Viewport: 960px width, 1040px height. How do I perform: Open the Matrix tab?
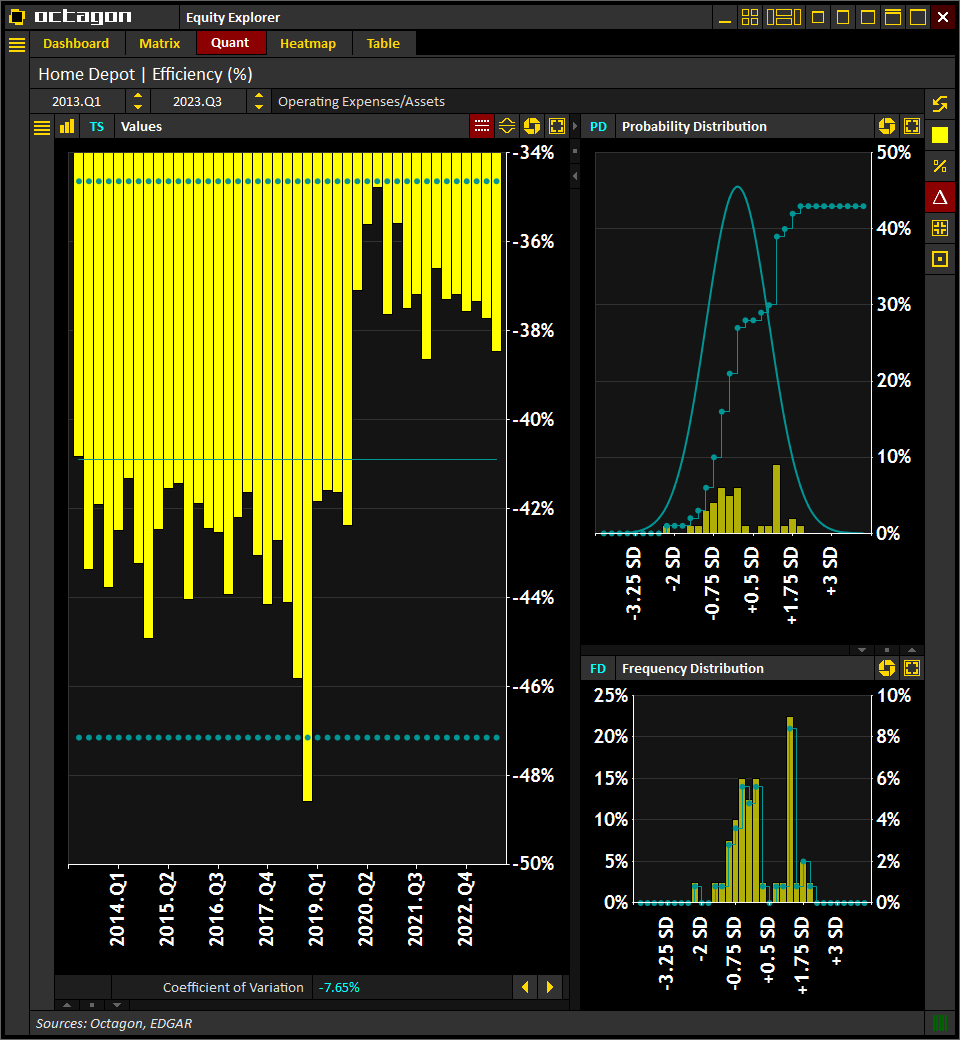click(159, 43)
